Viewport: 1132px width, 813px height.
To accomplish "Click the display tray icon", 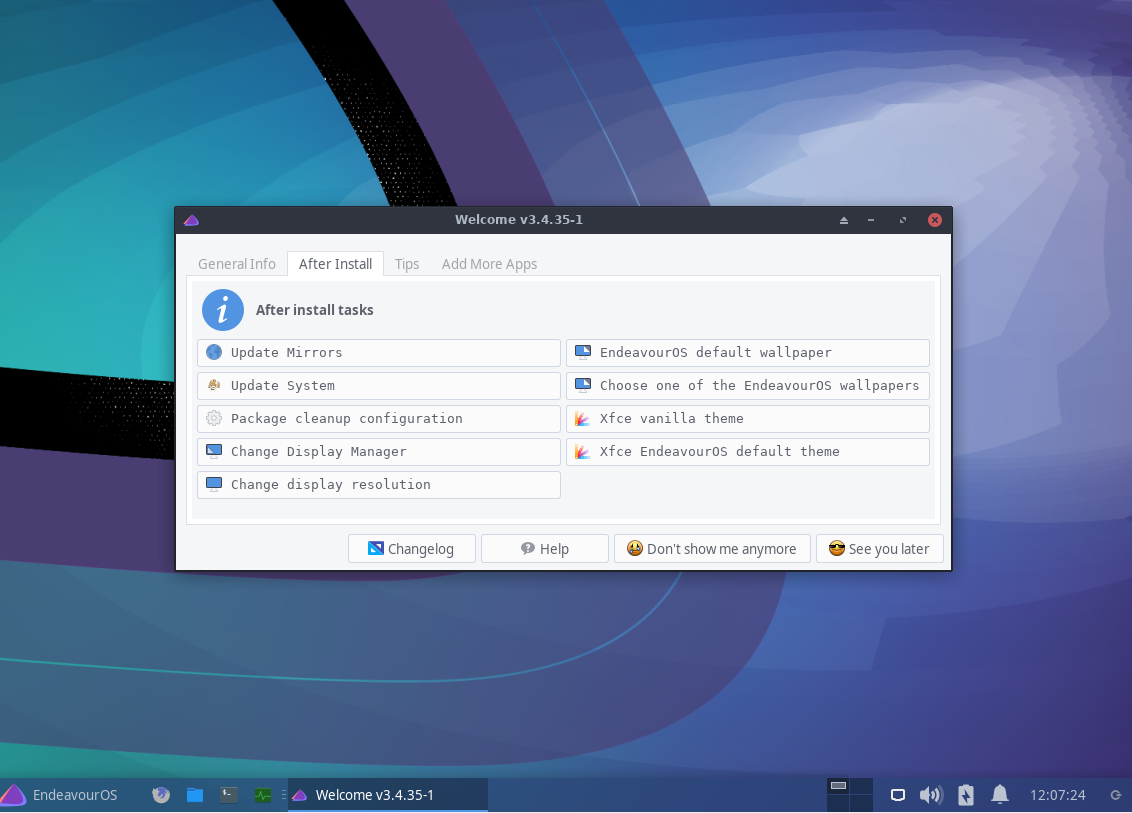I will click(897, 795).
